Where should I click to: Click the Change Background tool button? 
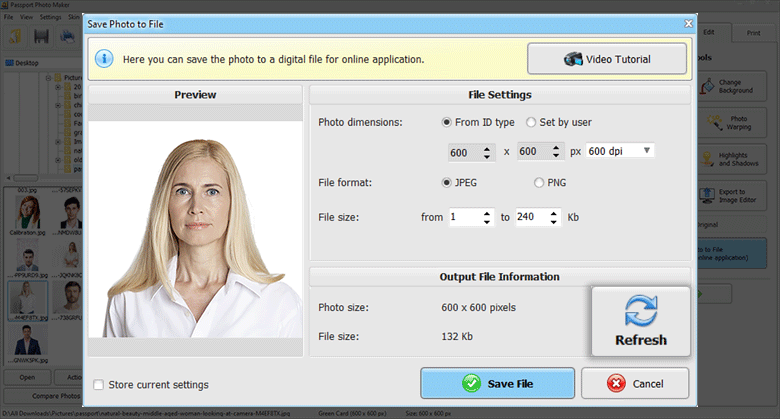[x=731, y=87]
